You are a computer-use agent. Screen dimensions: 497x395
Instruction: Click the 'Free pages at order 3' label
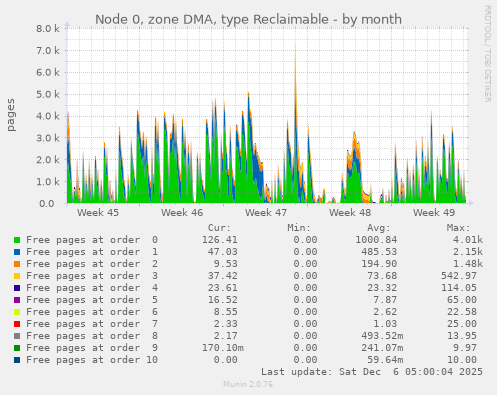[x=92, y=276]
